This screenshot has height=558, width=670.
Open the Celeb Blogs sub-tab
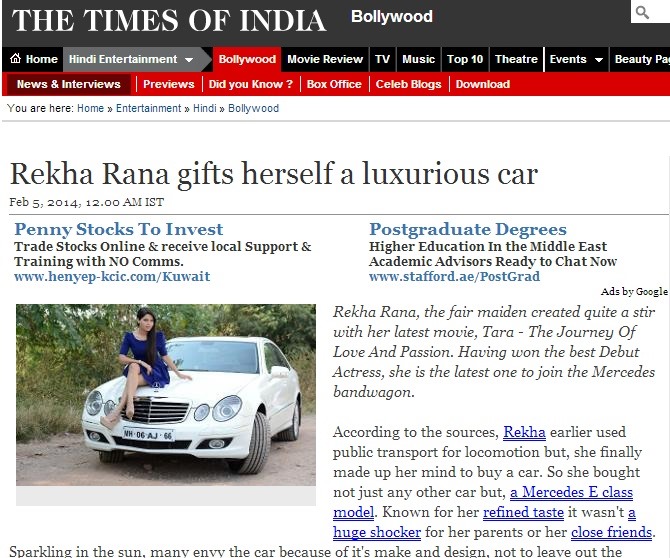coord(408,84)
